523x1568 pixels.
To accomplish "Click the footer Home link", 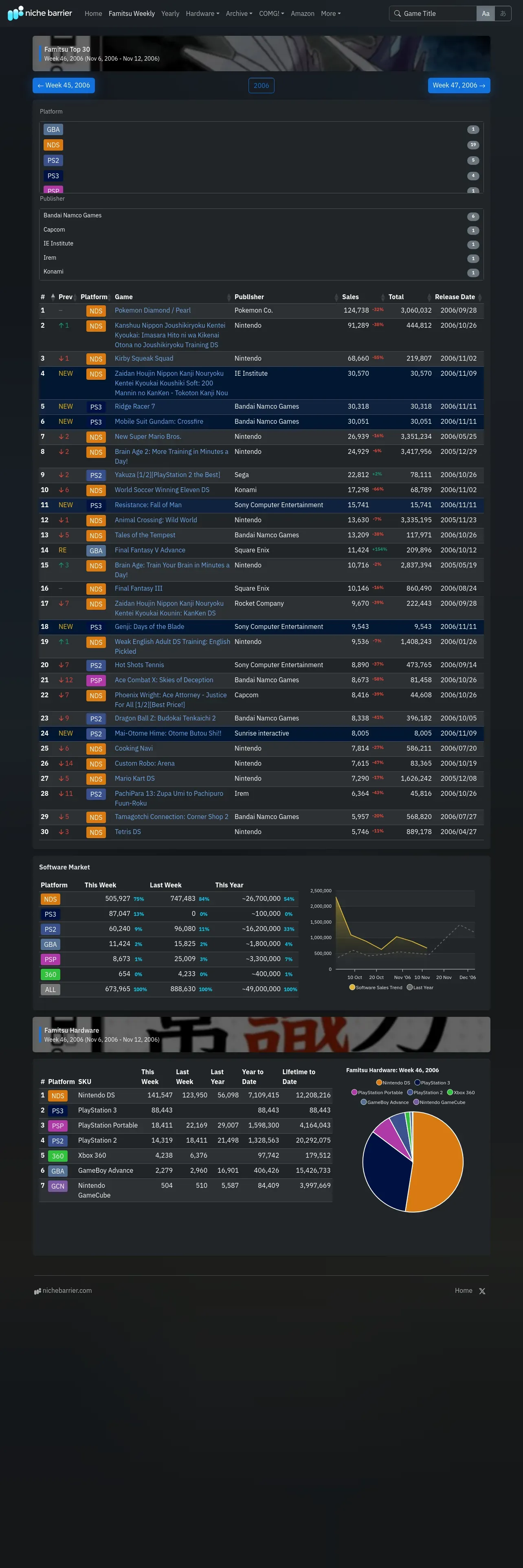I will [x=464, y=1290].
